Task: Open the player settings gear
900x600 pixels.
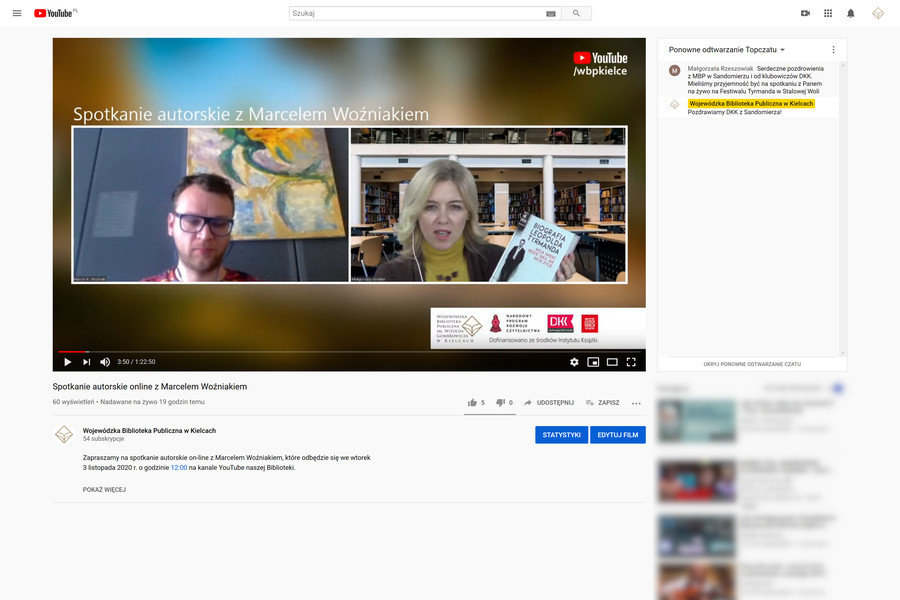Action: coord(574,362)
